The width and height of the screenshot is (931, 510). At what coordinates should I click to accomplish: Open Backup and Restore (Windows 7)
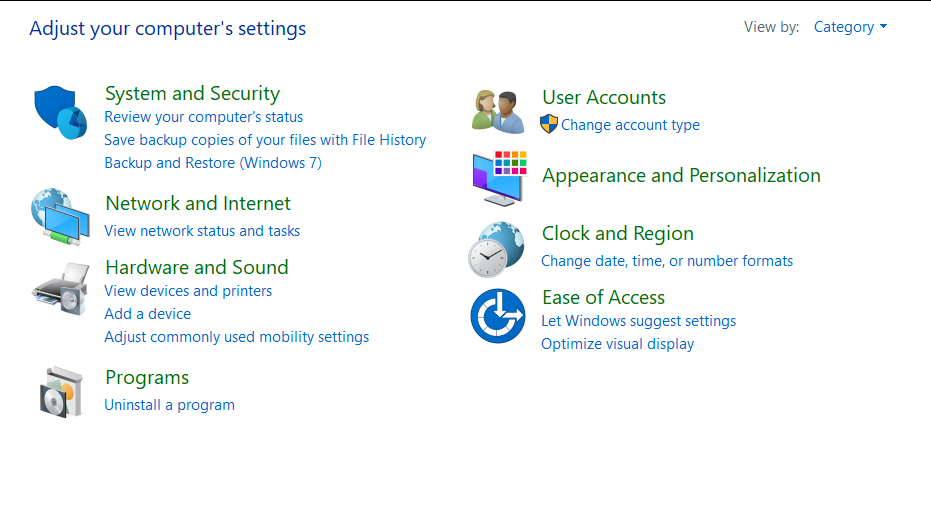213,163
